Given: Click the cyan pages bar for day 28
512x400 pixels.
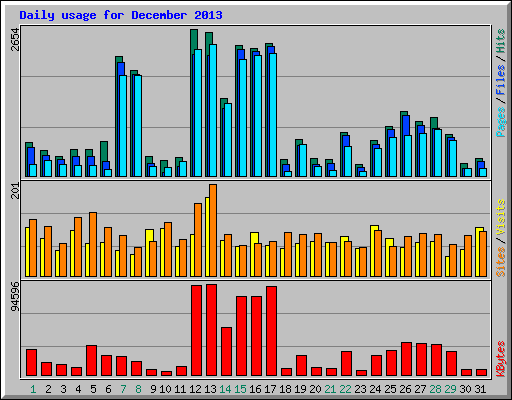Looking at the screenshot, I should point(438,153).
